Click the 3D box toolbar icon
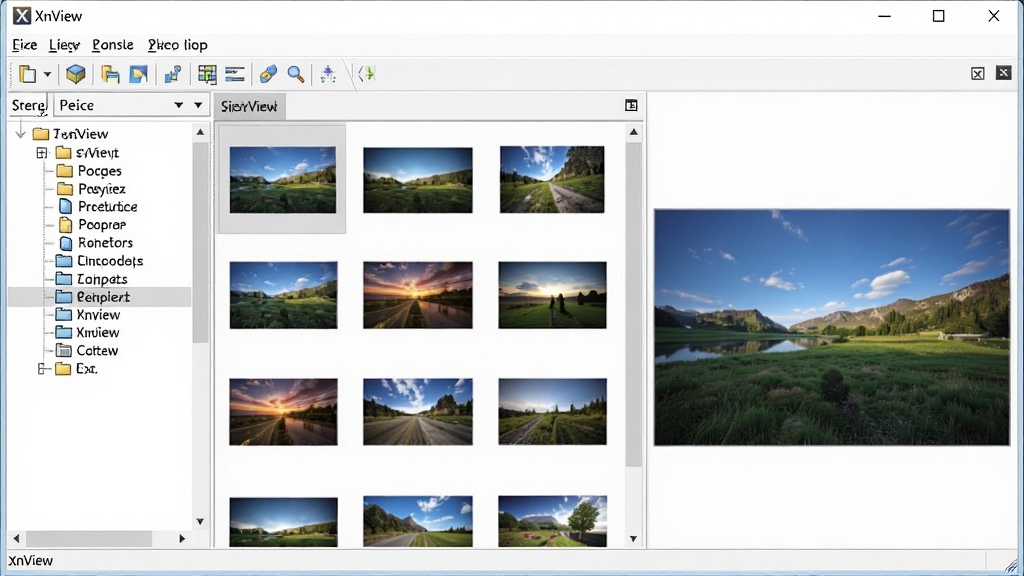This screenshot has width=1024, height=576. click(76, 74)
